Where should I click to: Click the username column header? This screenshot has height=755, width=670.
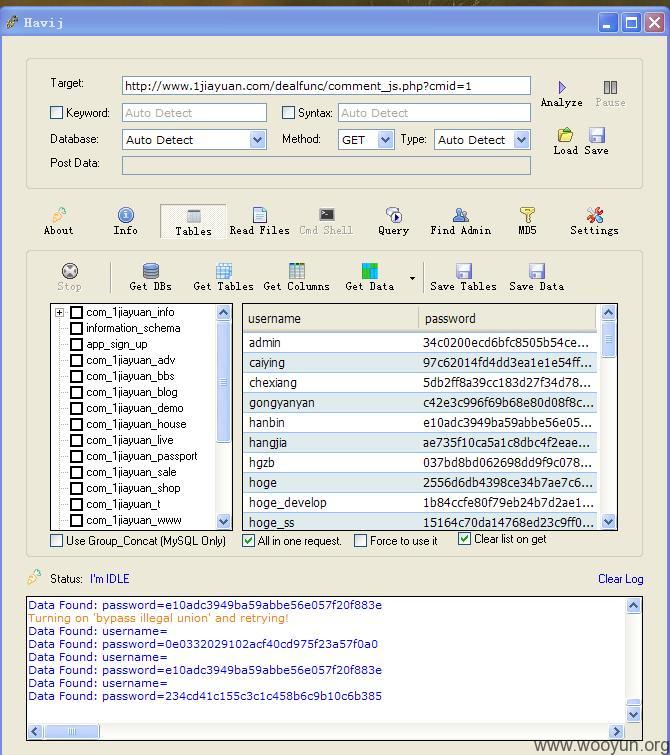330,318
